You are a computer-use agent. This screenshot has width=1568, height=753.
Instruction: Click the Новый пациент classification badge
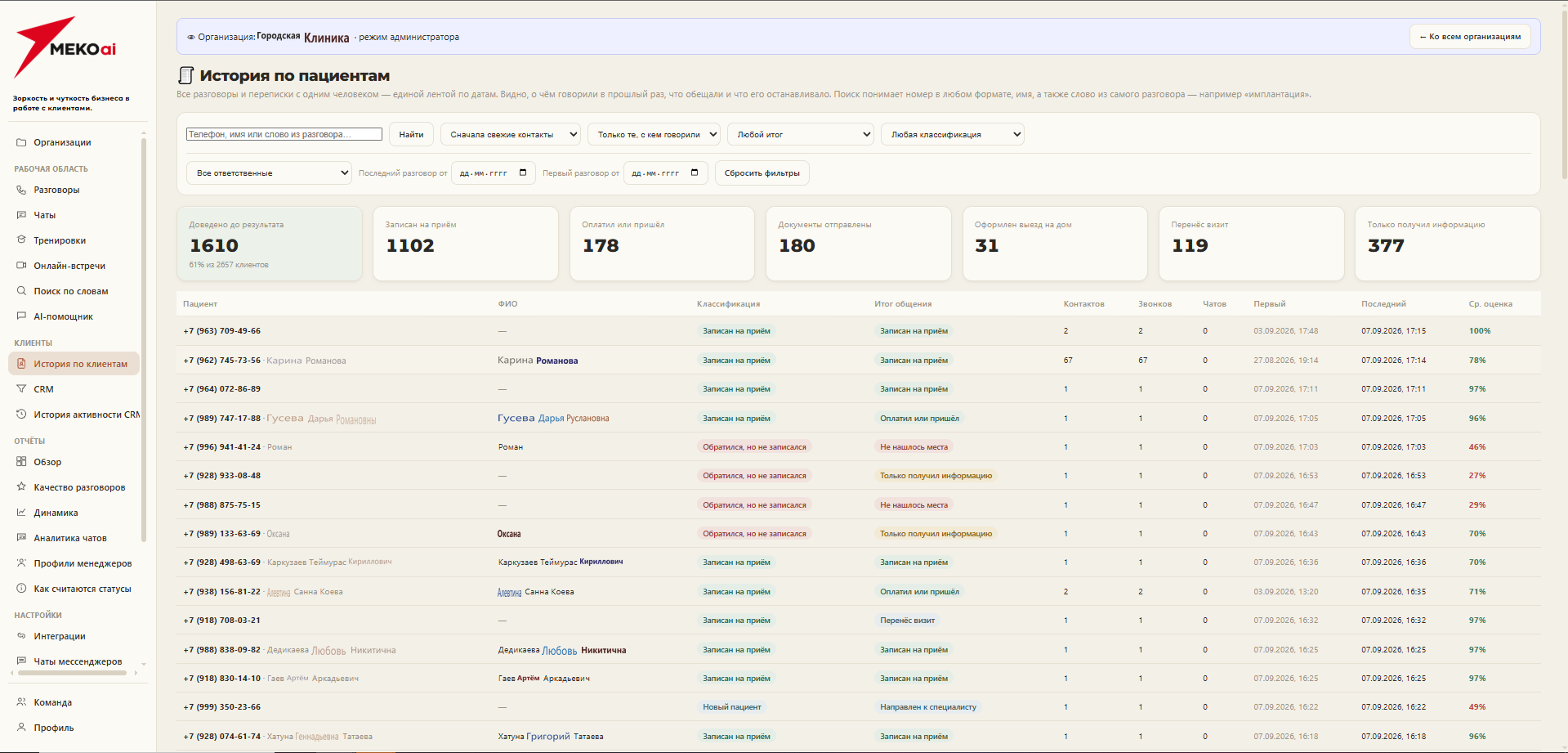click(732, 707)
